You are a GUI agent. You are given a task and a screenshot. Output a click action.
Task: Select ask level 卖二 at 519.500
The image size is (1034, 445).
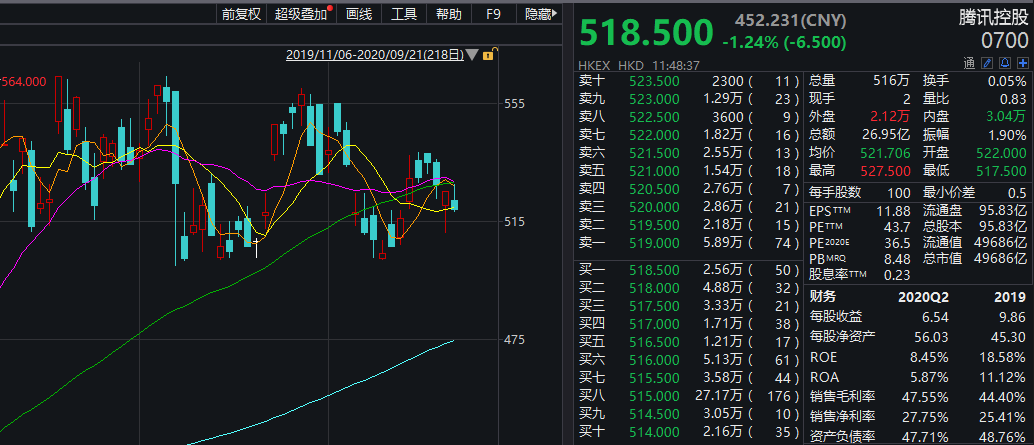688,225
